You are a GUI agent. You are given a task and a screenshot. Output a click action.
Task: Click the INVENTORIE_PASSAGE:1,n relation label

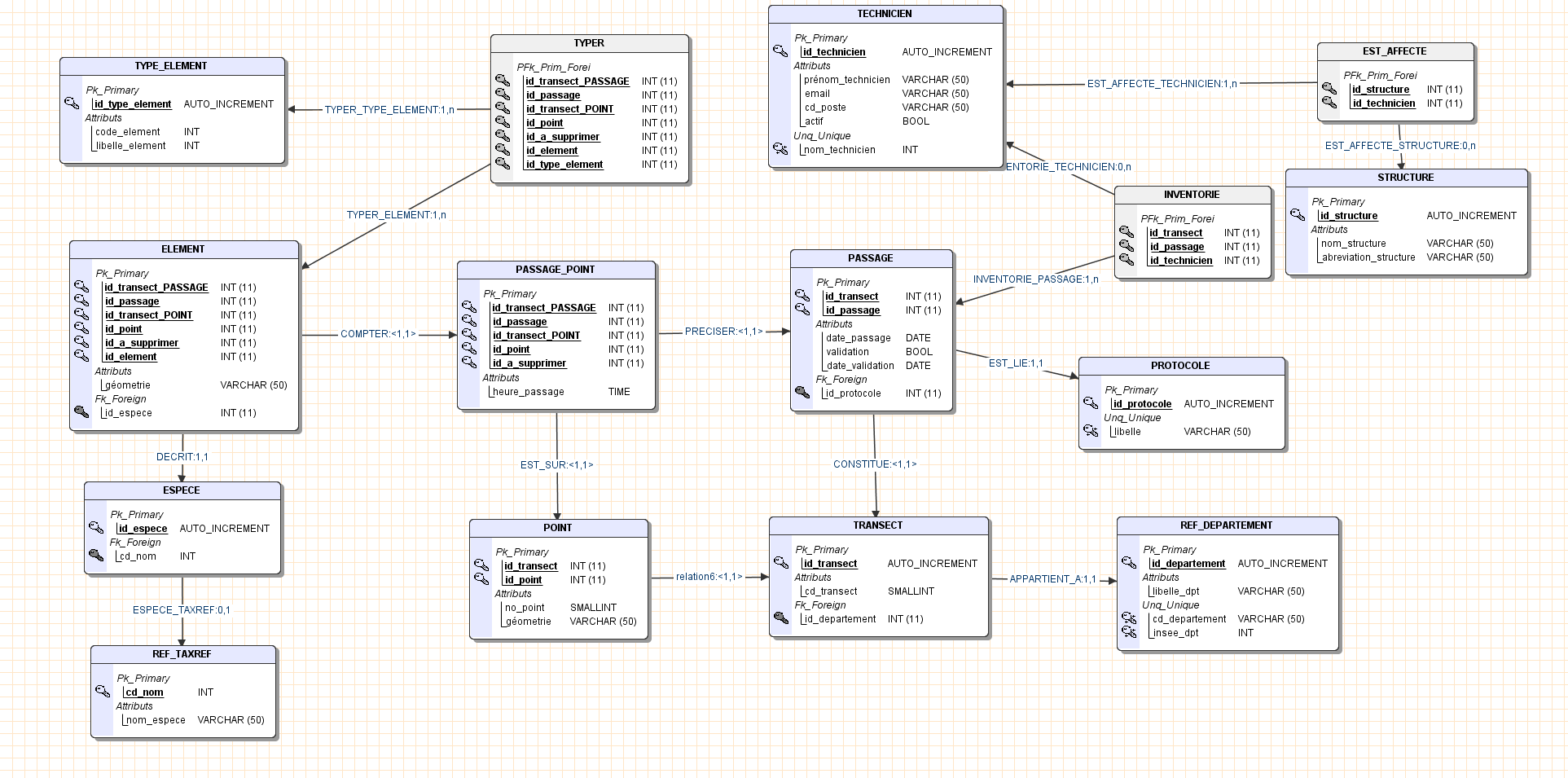coord(1035,279)
